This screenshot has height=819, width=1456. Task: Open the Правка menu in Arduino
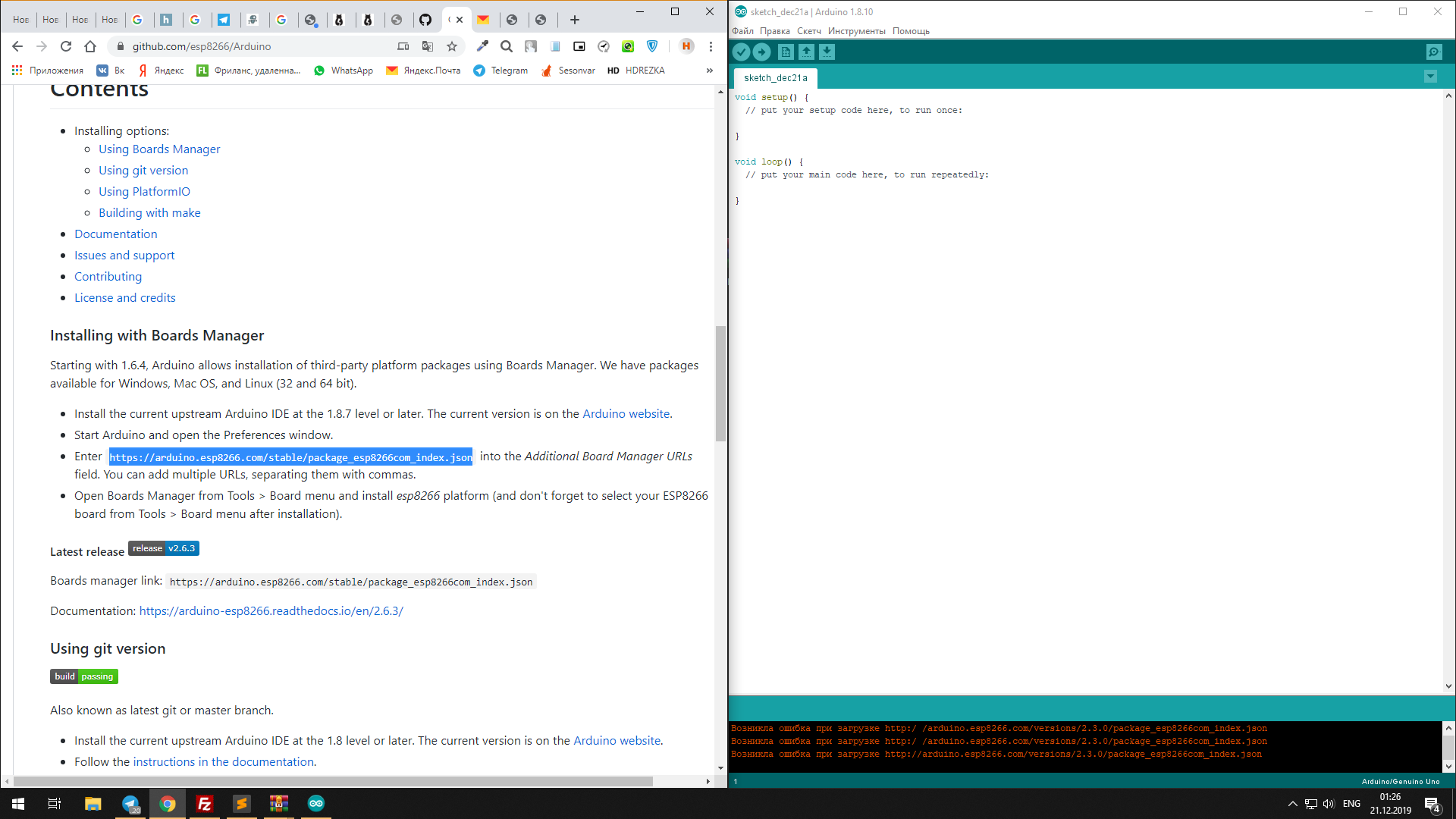(x=774, y=31)
